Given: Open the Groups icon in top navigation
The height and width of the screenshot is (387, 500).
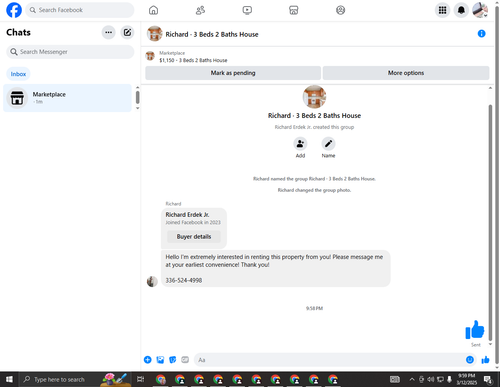Looking at the screenshot, I should tap(340, 10).
